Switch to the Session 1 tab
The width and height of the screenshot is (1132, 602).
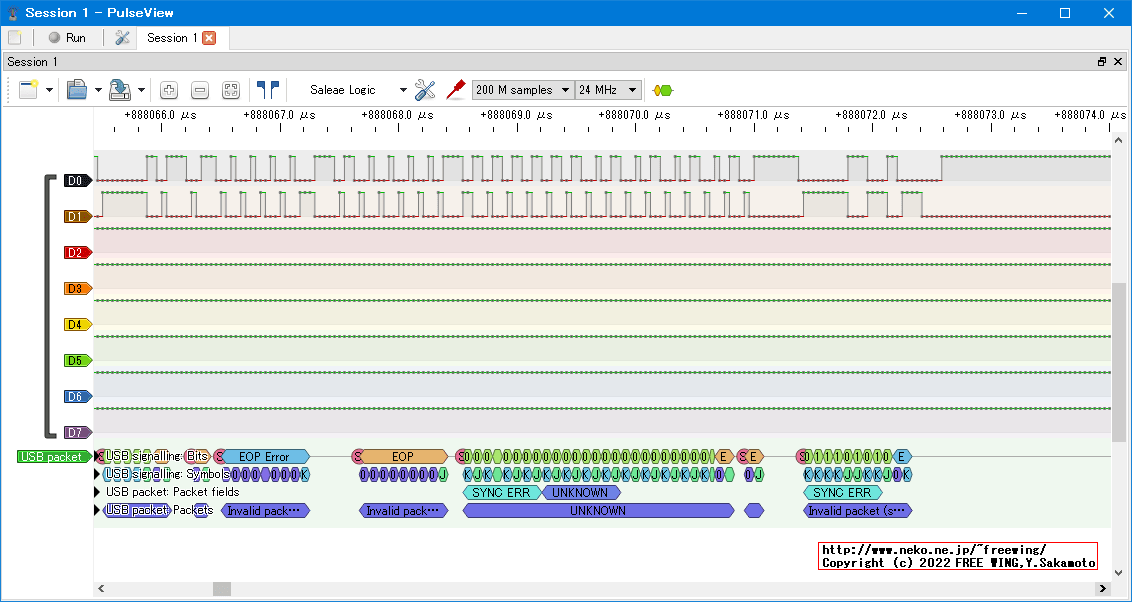(x=171, y=38)
